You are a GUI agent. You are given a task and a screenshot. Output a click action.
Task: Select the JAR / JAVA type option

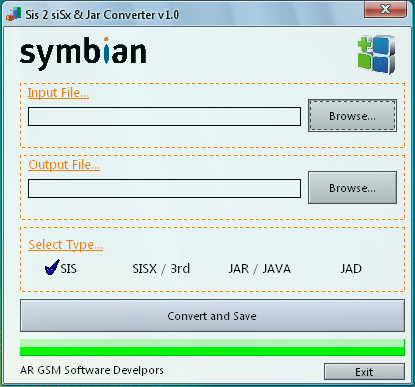click(260, 269)
